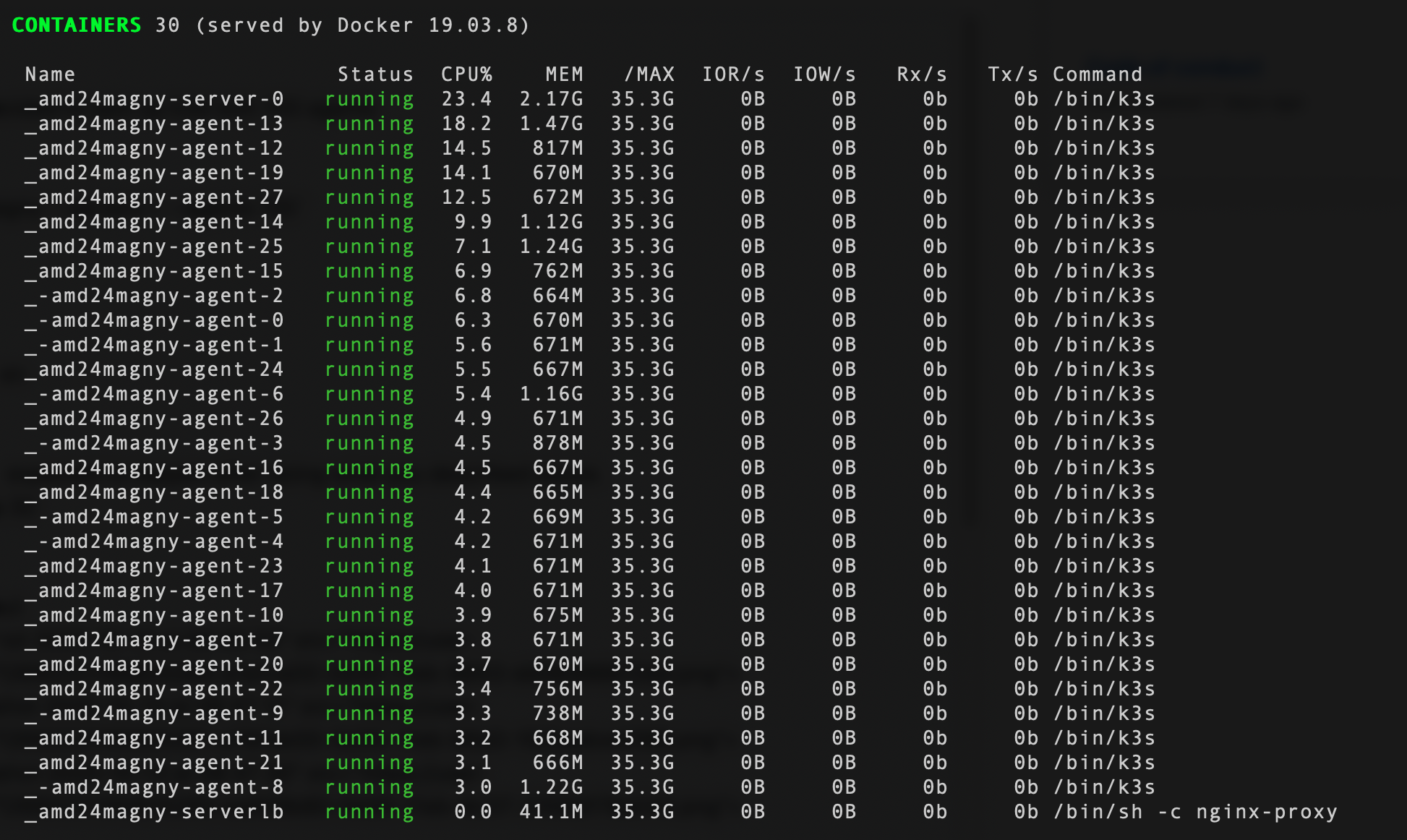
Task: Click the 1.12G memory value
Action: [552, 222]
